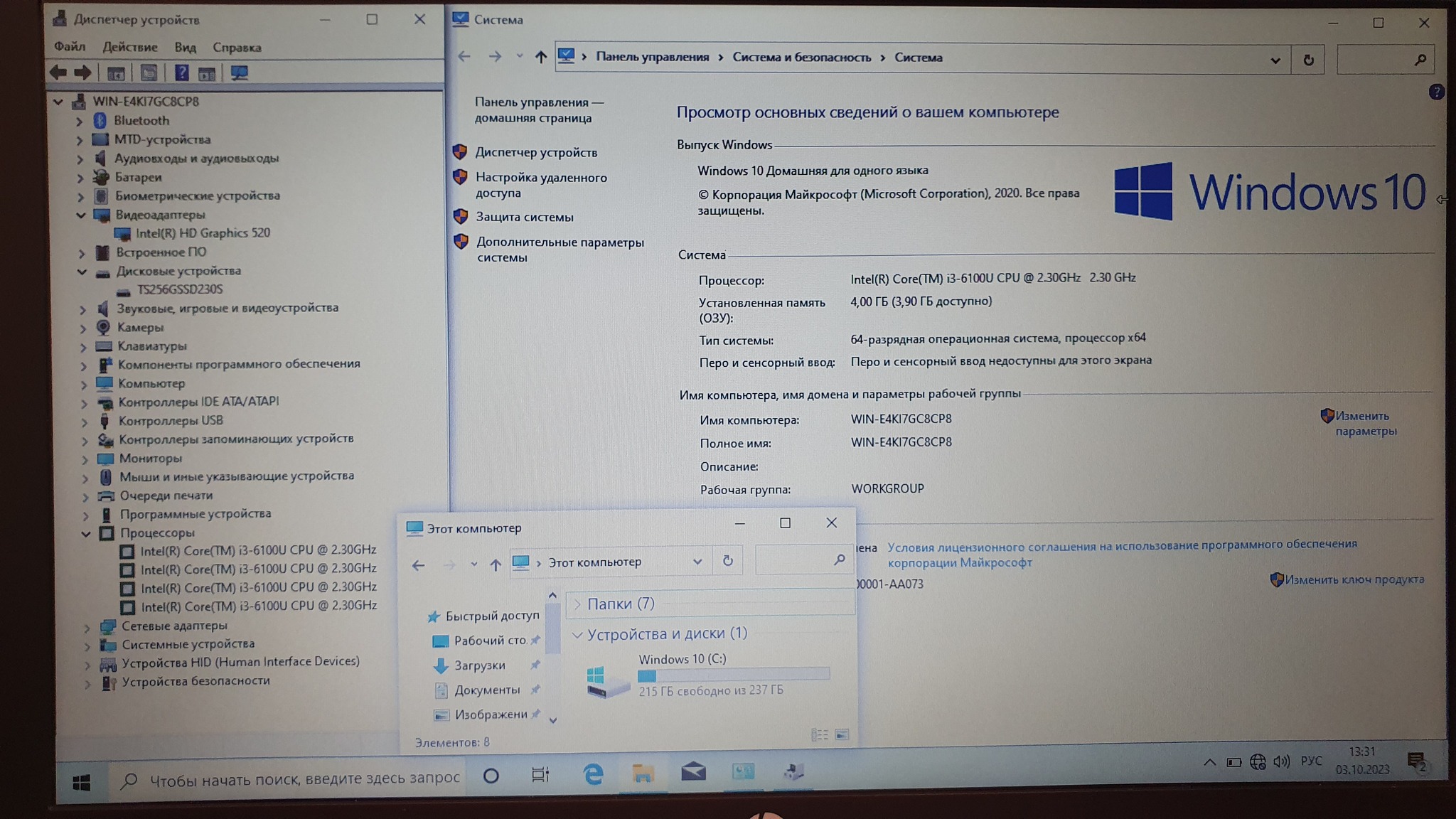Open Microsoft Edge from the taskbar

pos(592,774)
